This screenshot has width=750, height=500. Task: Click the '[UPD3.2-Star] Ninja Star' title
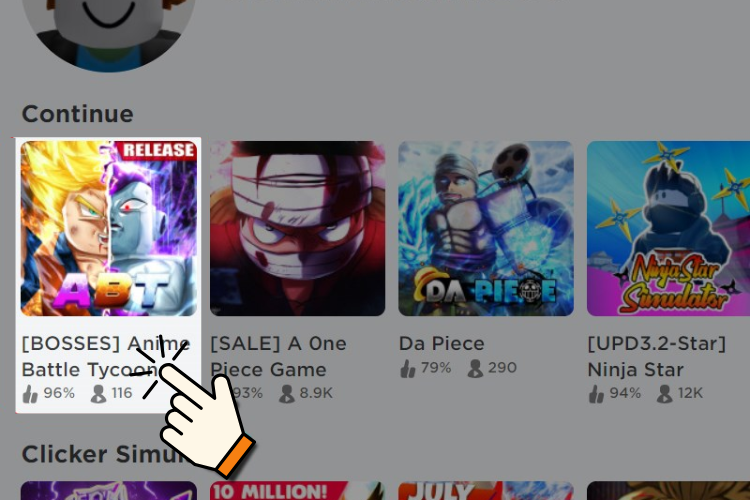[x=657, y=356]
